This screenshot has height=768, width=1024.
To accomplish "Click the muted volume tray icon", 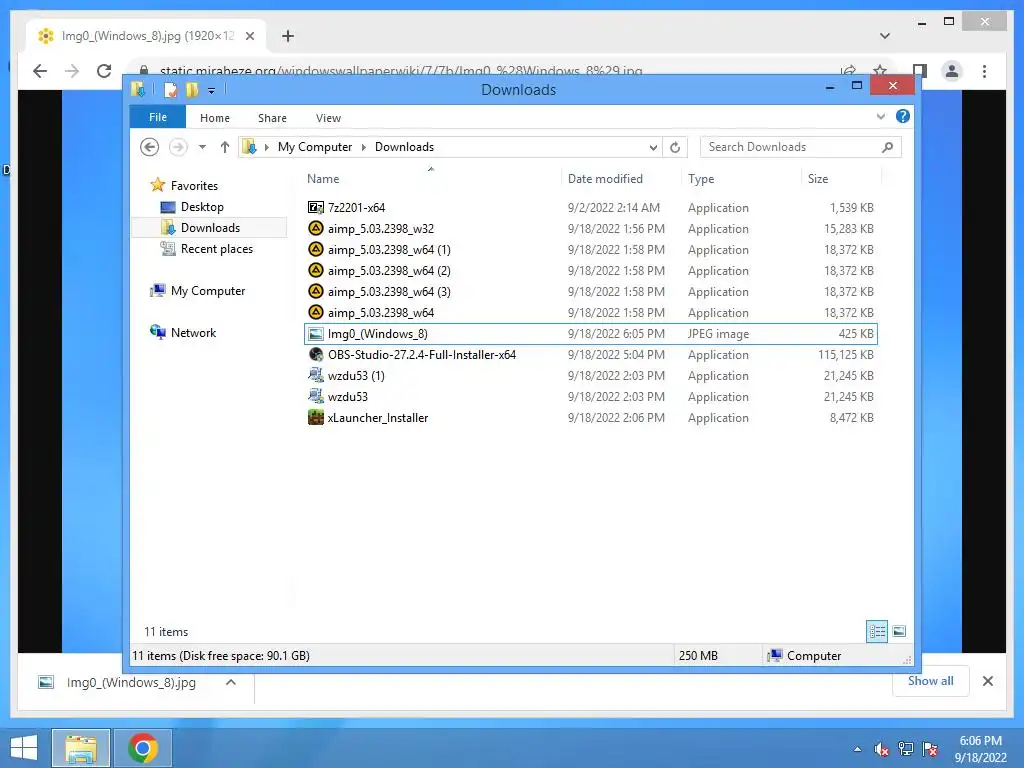I will point(881,749).
